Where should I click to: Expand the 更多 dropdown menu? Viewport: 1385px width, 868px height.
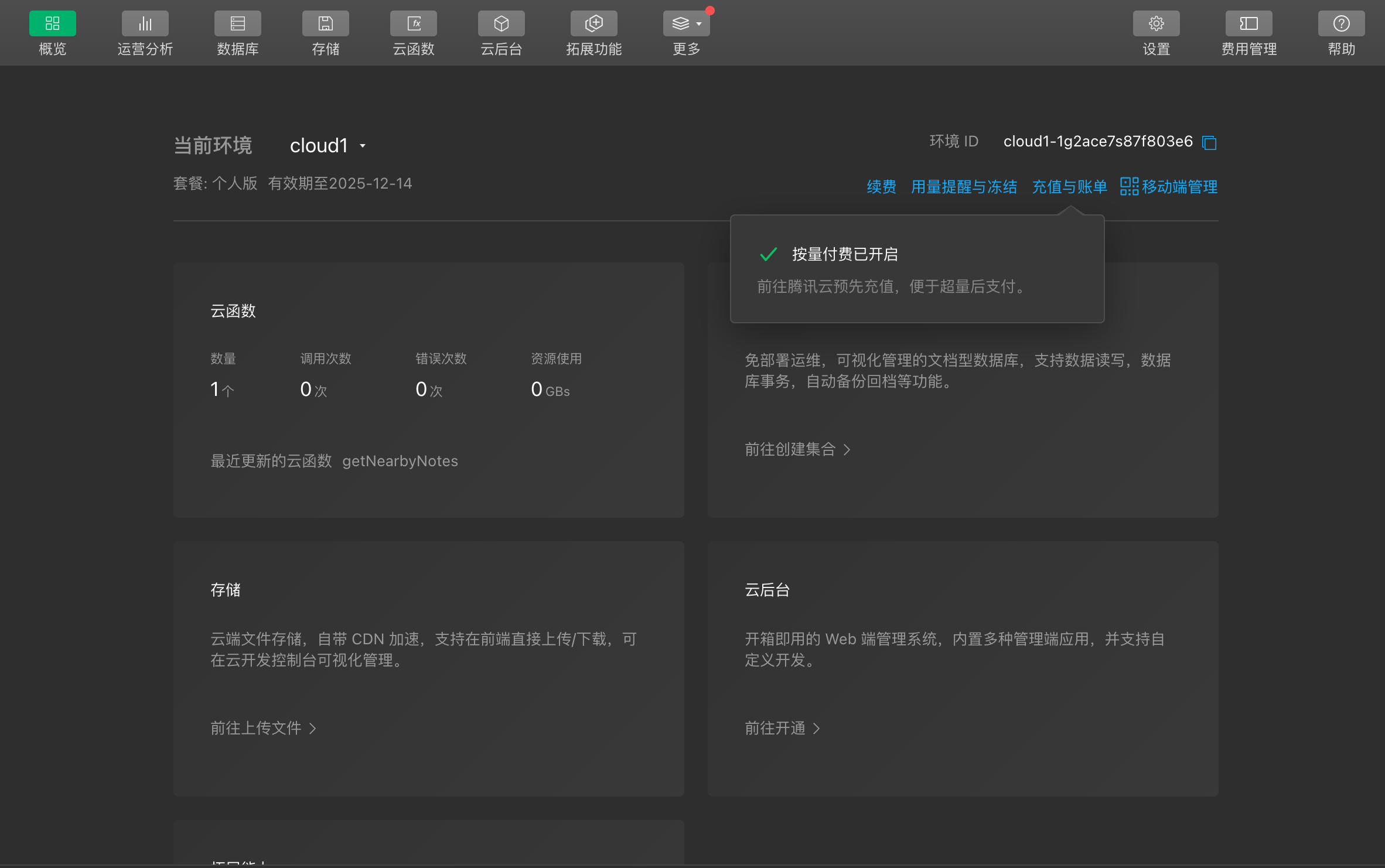(686, 23)
